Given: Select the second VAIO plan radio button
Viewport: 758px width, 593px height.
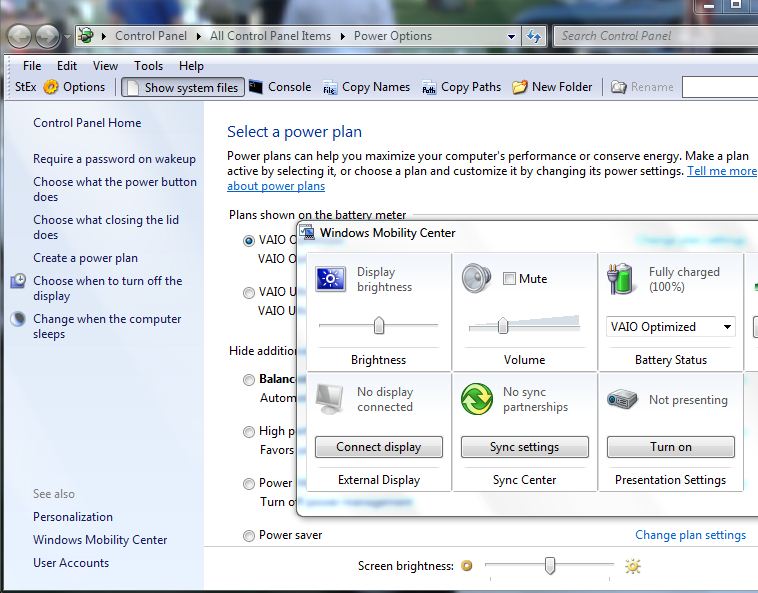Looking at the screenshot, I should (x=248, y=292).
